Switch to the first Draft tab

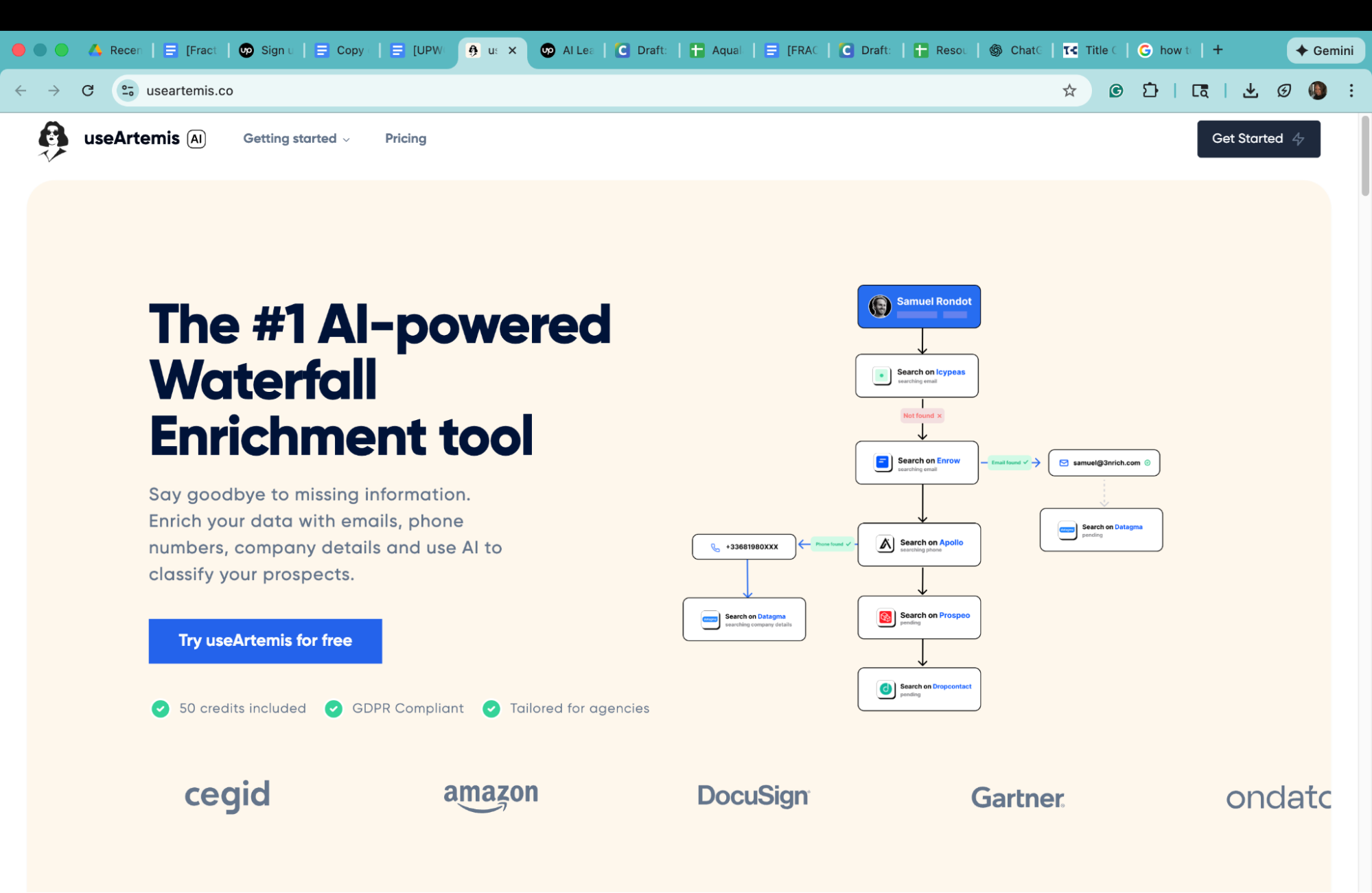coord(642,50)
